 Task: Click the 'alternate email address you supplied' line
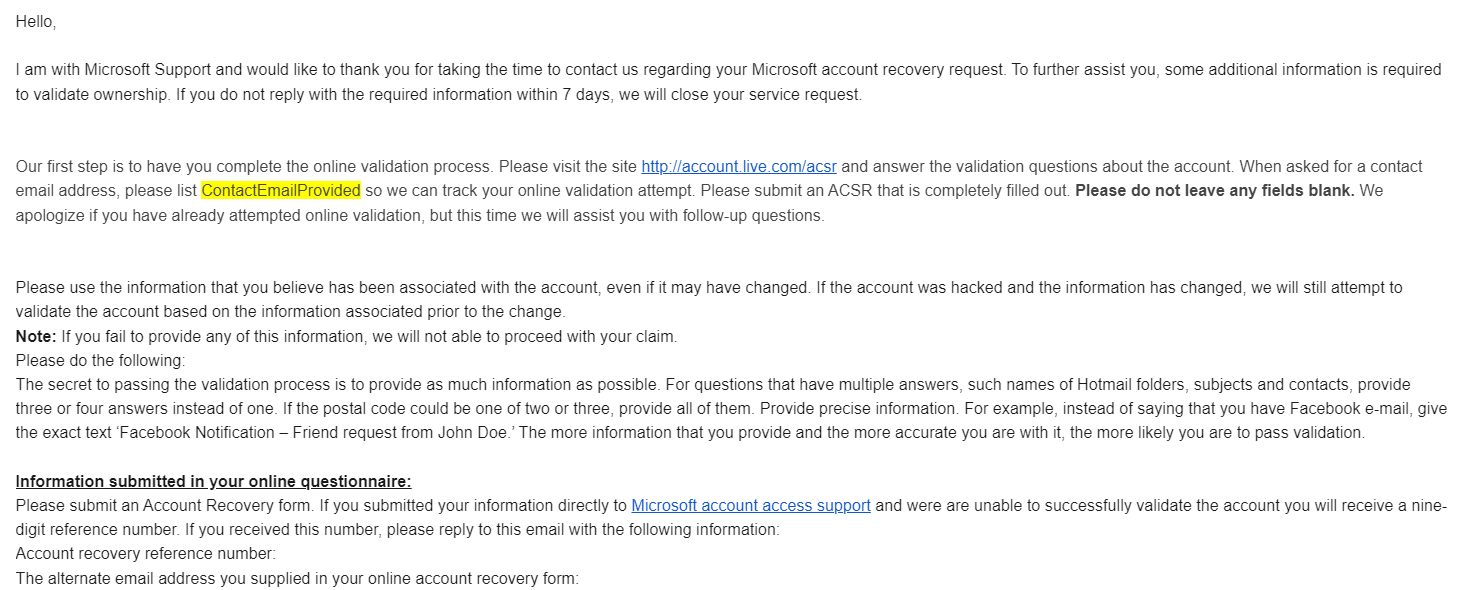[297, 577]
